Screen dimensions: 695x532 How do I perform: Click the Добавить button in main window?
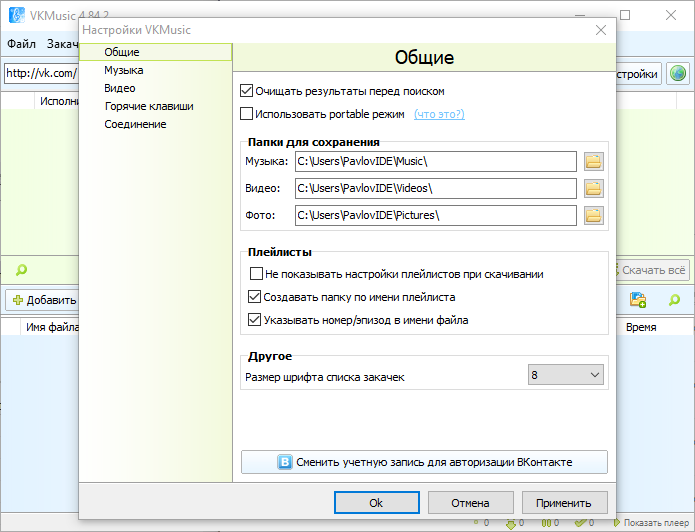[x=43, y=300]
